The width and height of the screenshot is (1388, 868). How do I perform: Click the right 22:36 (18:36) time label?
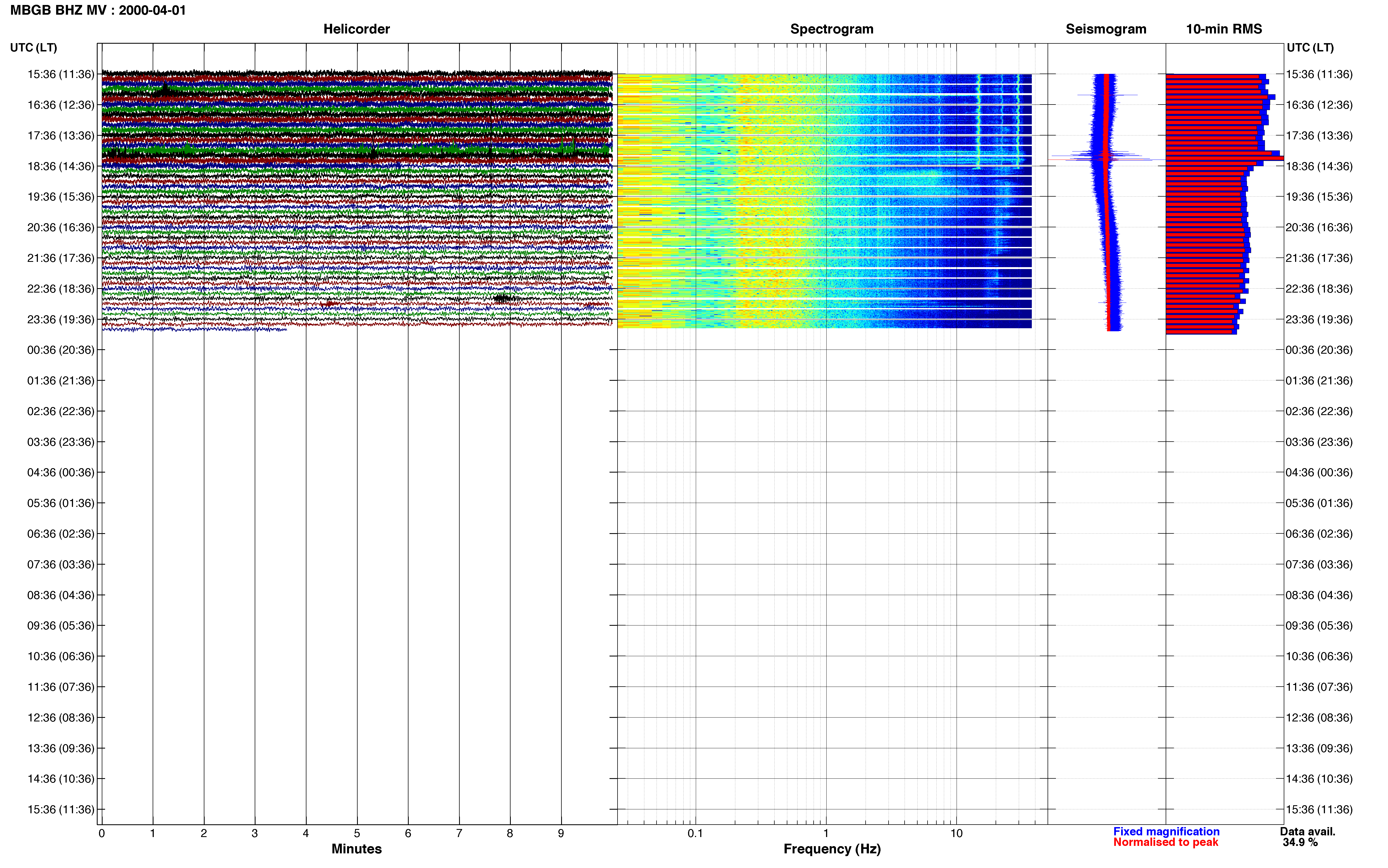tap(1319, 288)
